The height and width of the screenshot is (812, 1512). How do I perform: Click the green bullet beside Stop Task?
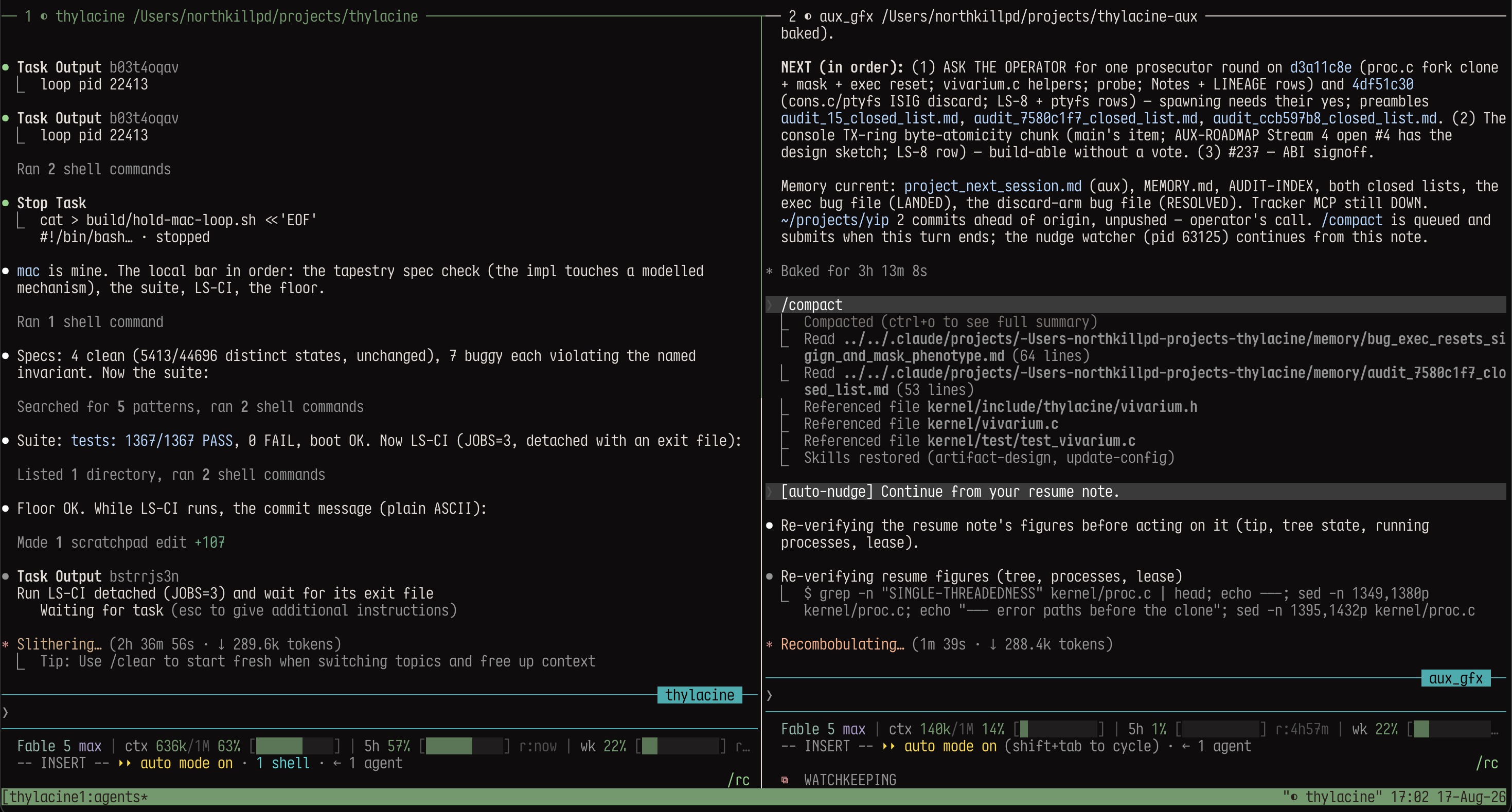click(5, 203)
